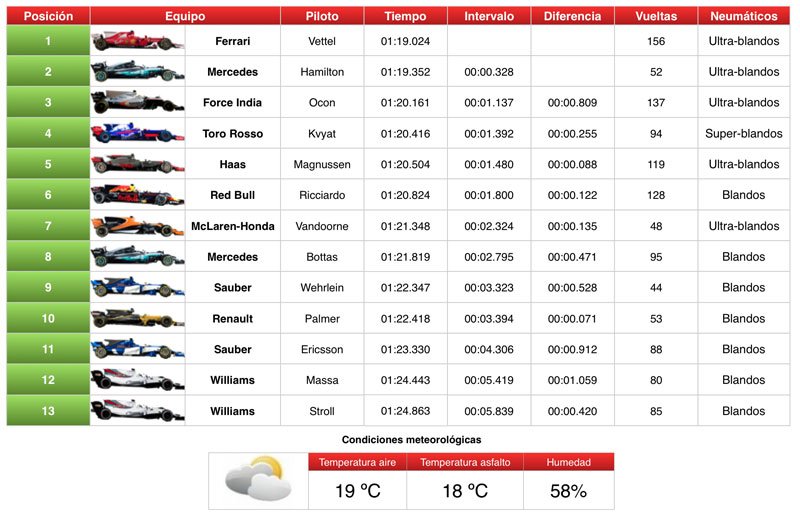The width and height of the screenshot is (800, 515).
Task: Click Bottas's Mercedes car image
Action: coord(138,256)
